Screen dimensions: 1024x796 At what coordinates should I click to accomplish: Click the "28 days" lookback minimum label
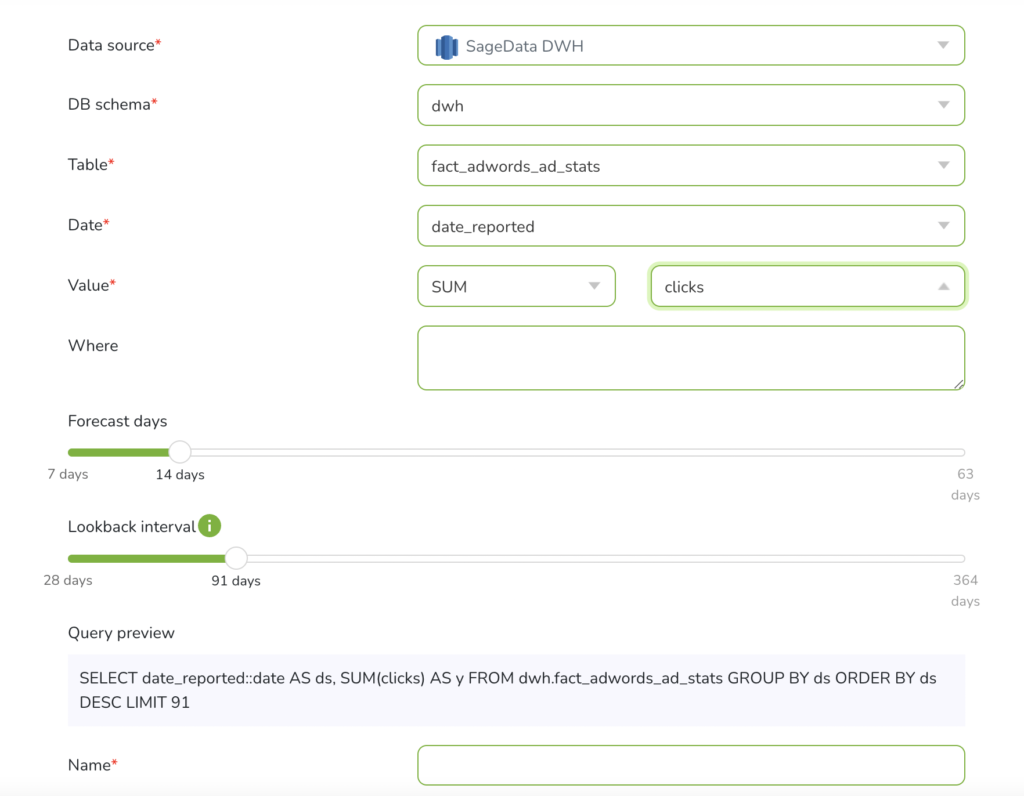(x=68, y=581)
